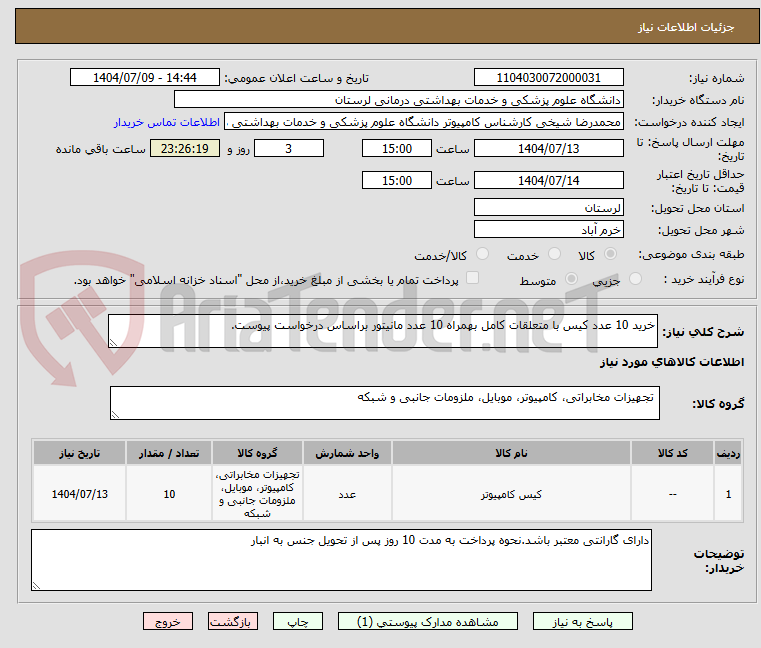Click the response deadline date 1404/07/13

pyautogui.click(x=548, y=149)
